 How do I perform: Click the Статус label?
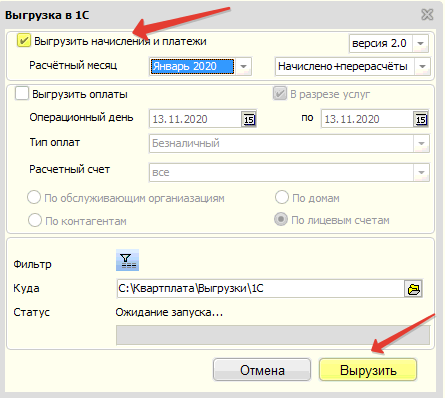point(31,312)
